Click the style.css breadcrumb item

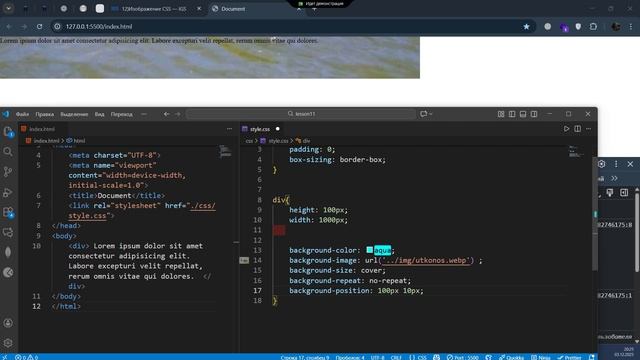tap(274, 141)
